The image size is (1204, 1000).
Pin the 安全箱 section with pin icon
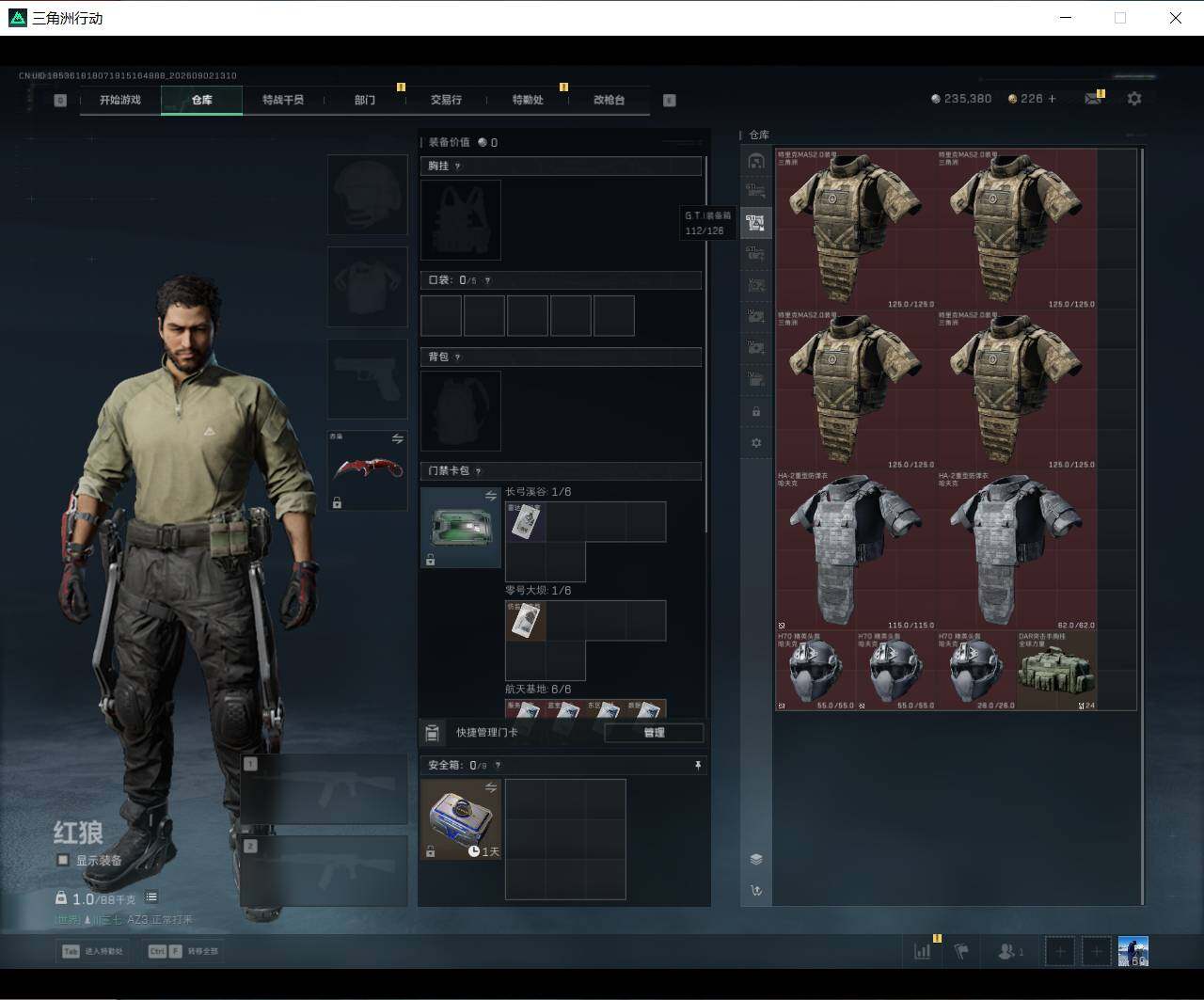tap(697, 766)
